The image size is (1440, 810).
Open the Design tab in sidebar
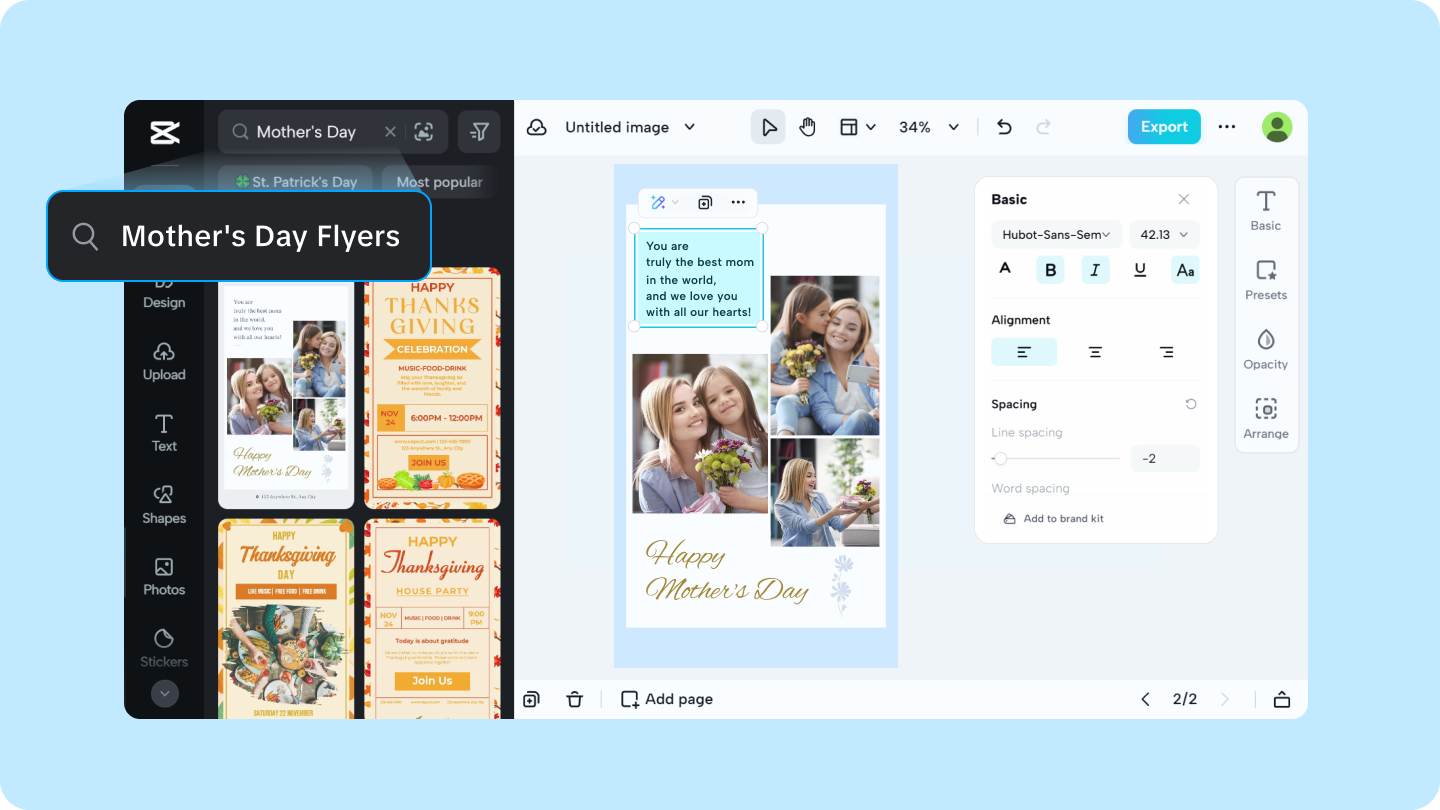(164, 291)
